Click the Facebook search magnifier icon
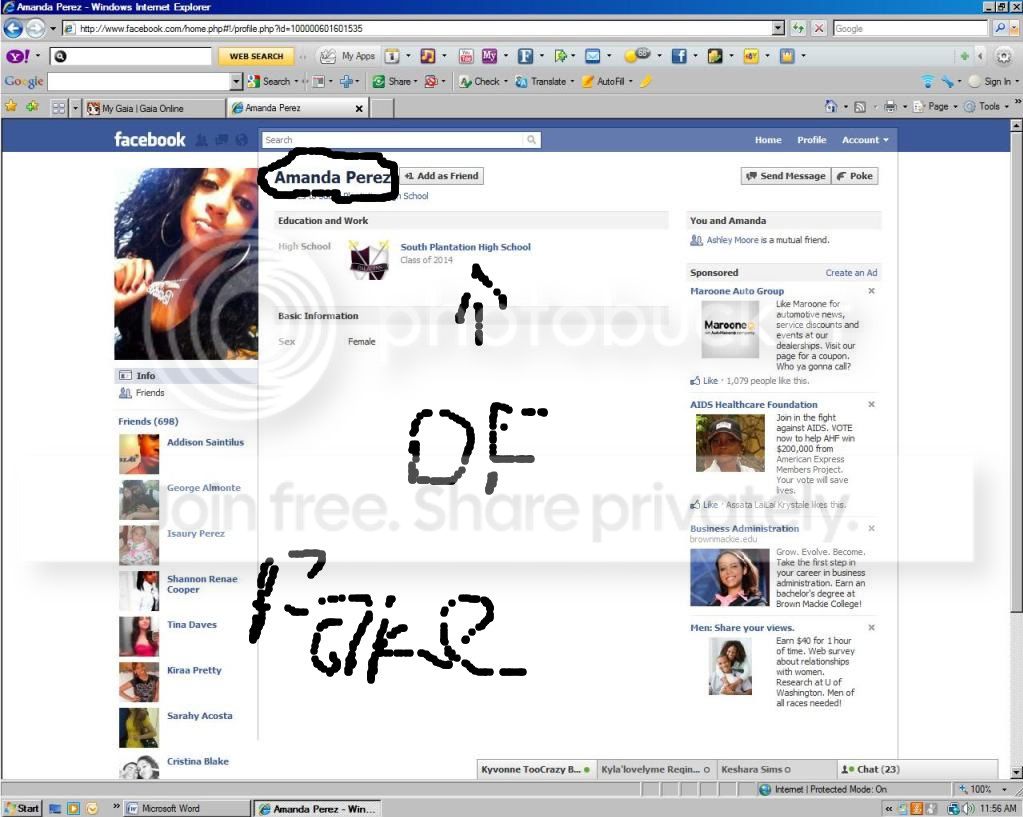Image resolution: width=1023 pixels, height=817 pixels. point(531,140)
